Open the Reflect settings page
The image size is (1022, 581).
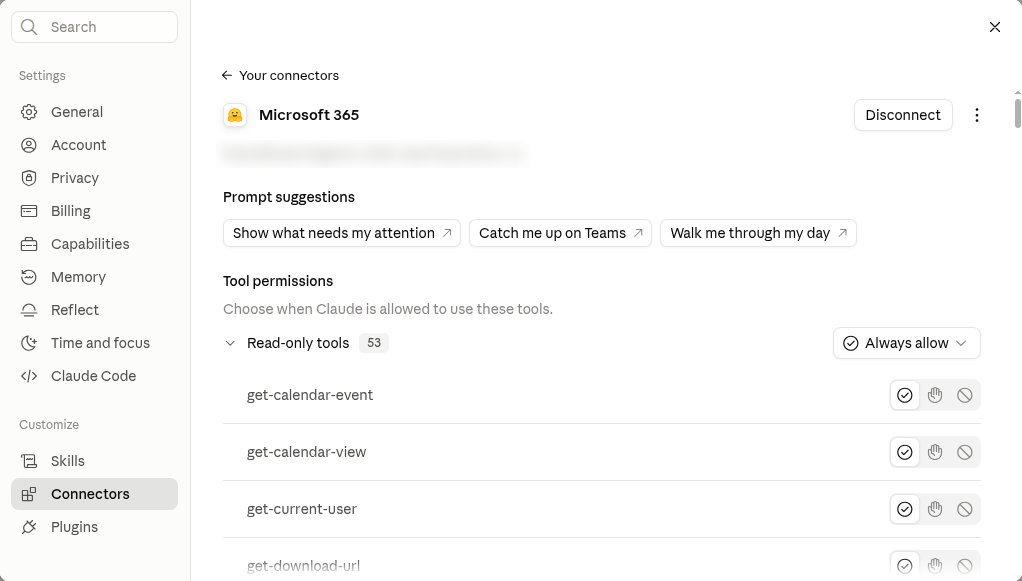coord(95,310)
